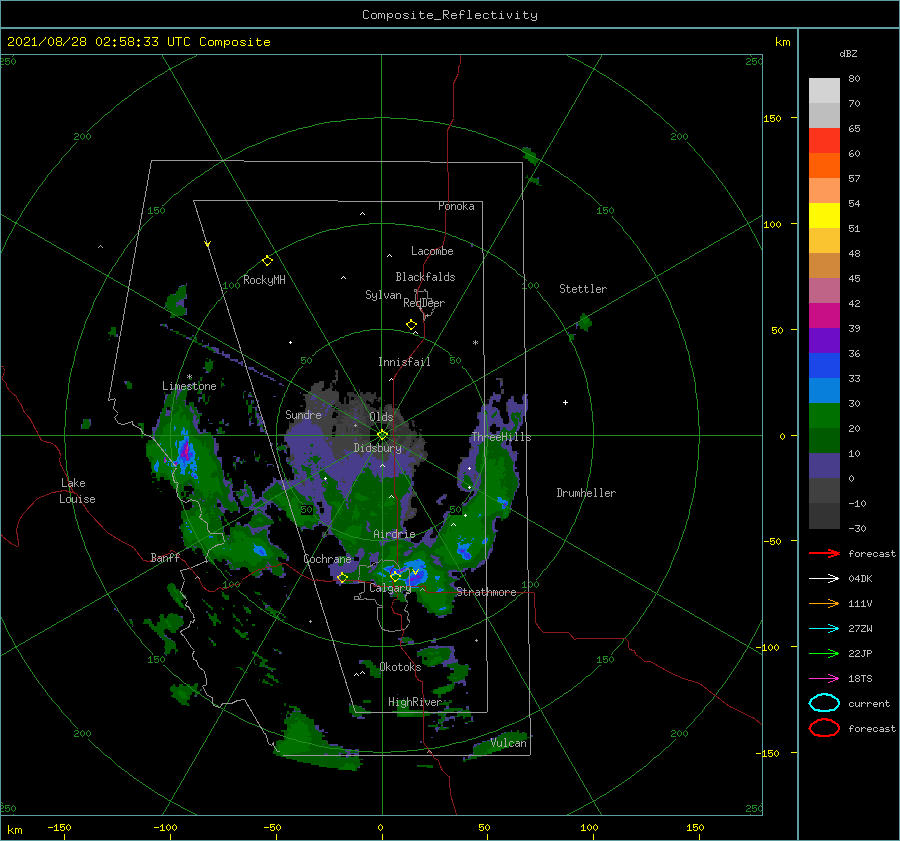Click the 51 dBZ yellow color swatch

(x=824, y=215)
